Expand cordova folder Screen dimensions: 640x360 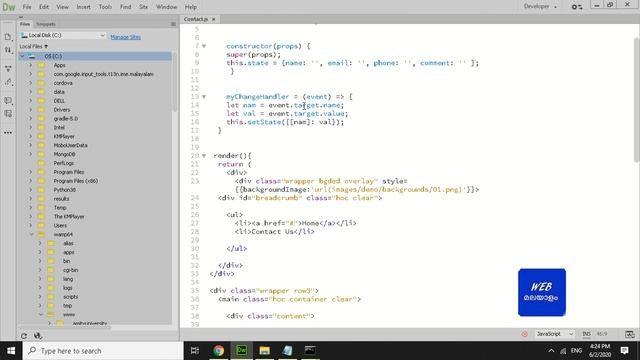click(x=31, y=83)
